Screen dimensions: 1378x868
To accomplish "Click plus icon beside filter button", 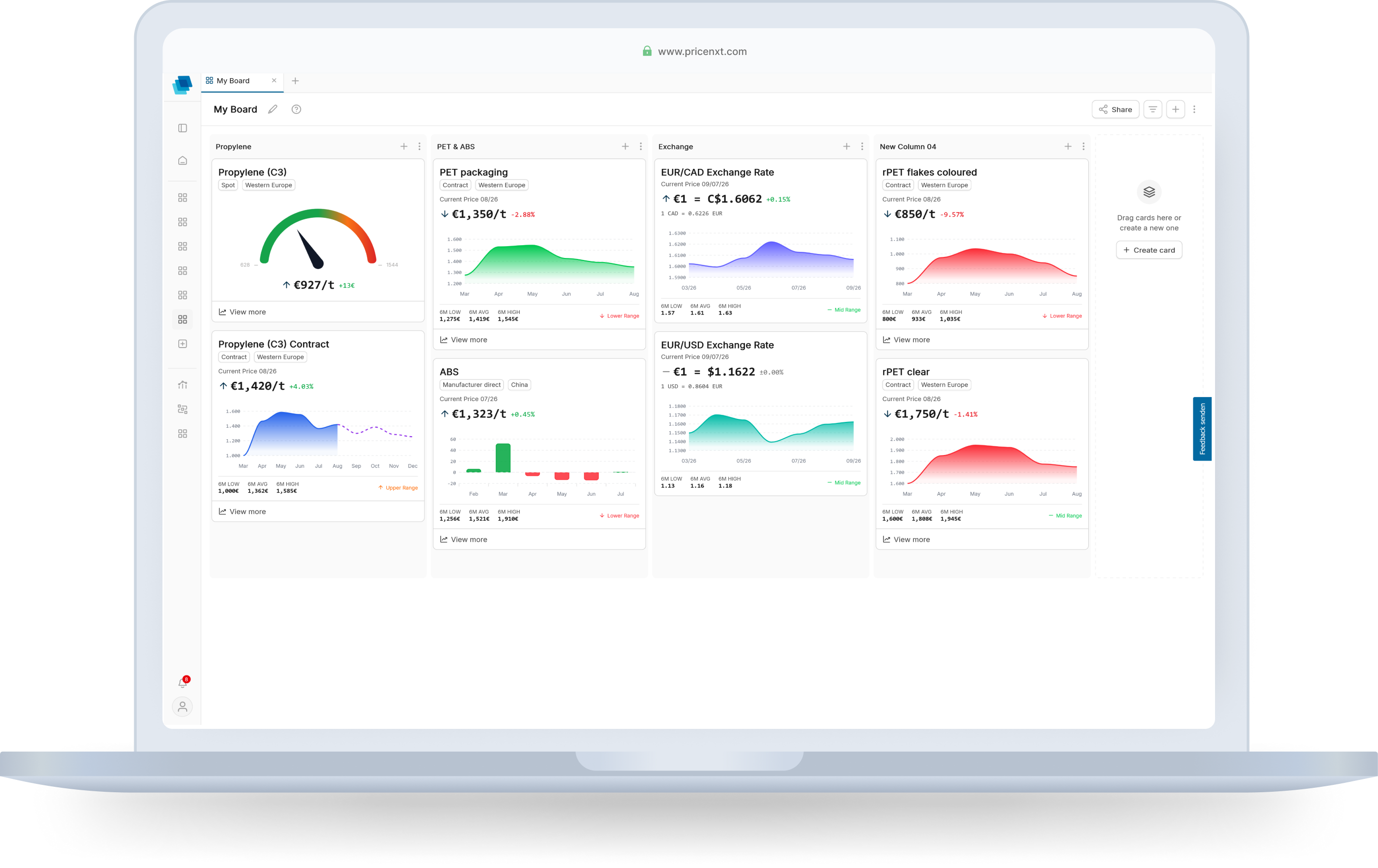I will click(x=1175, y=109).
